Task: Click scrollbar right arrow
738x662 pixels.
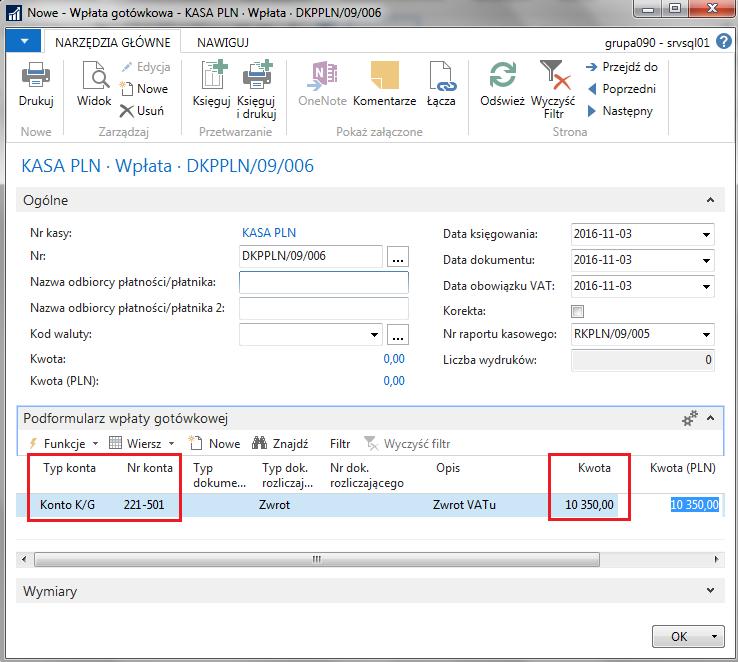Action: (716, 559)
